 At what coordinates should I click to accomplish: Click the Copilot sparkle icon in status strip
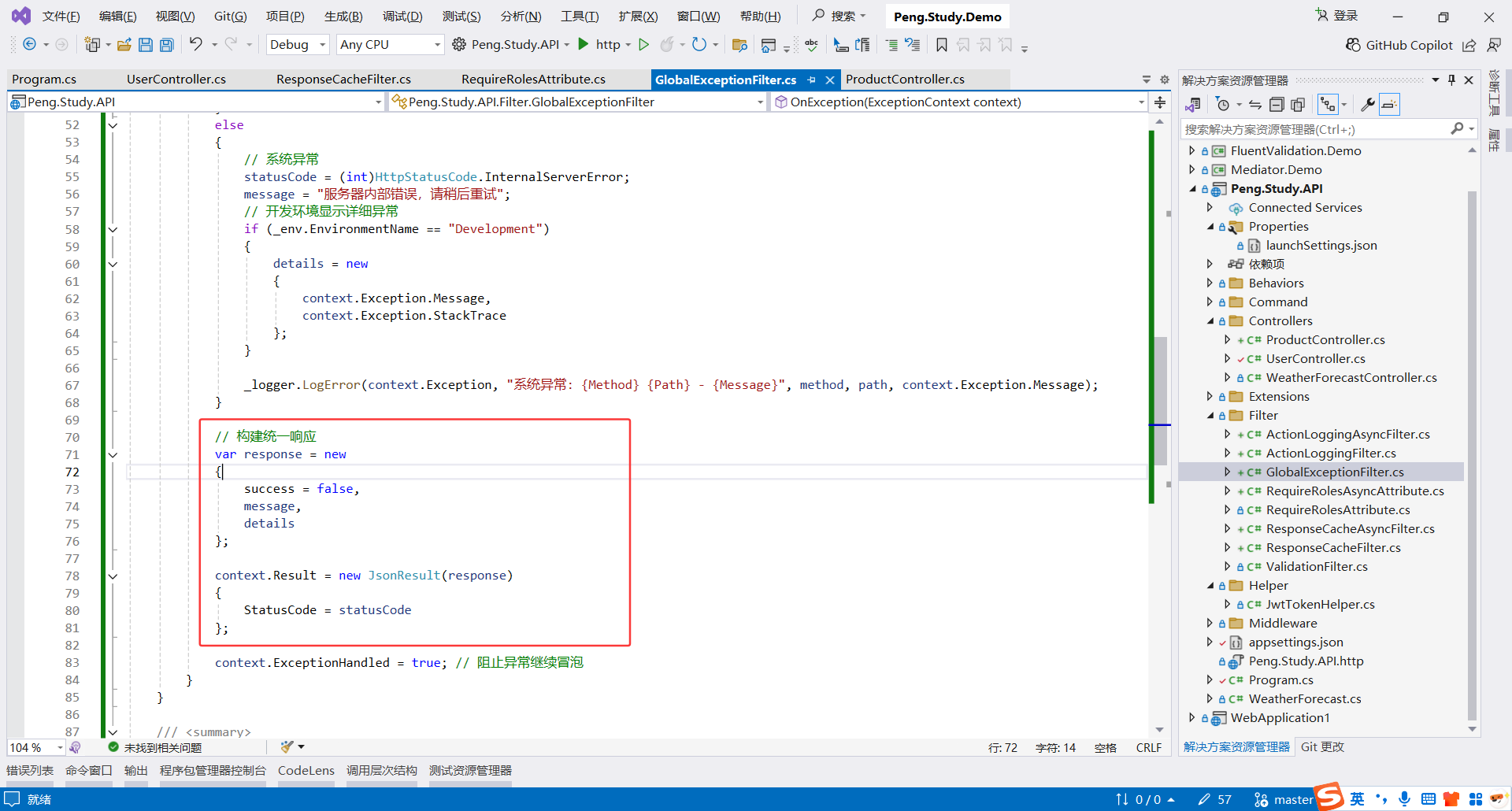[75, 747]
